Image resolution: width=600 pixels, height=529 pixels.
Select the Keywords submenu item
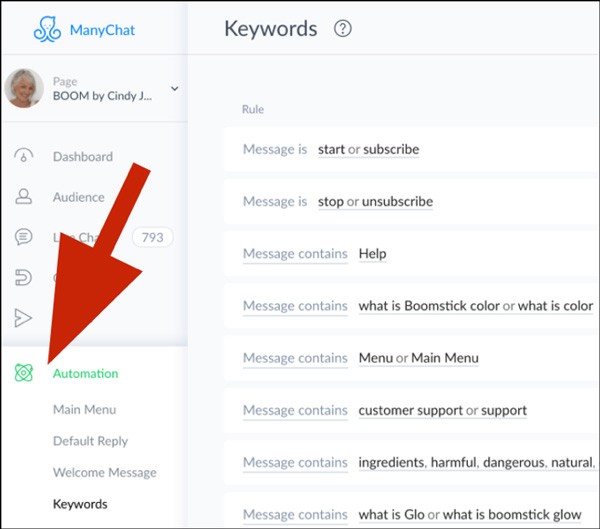coord(80,504)
